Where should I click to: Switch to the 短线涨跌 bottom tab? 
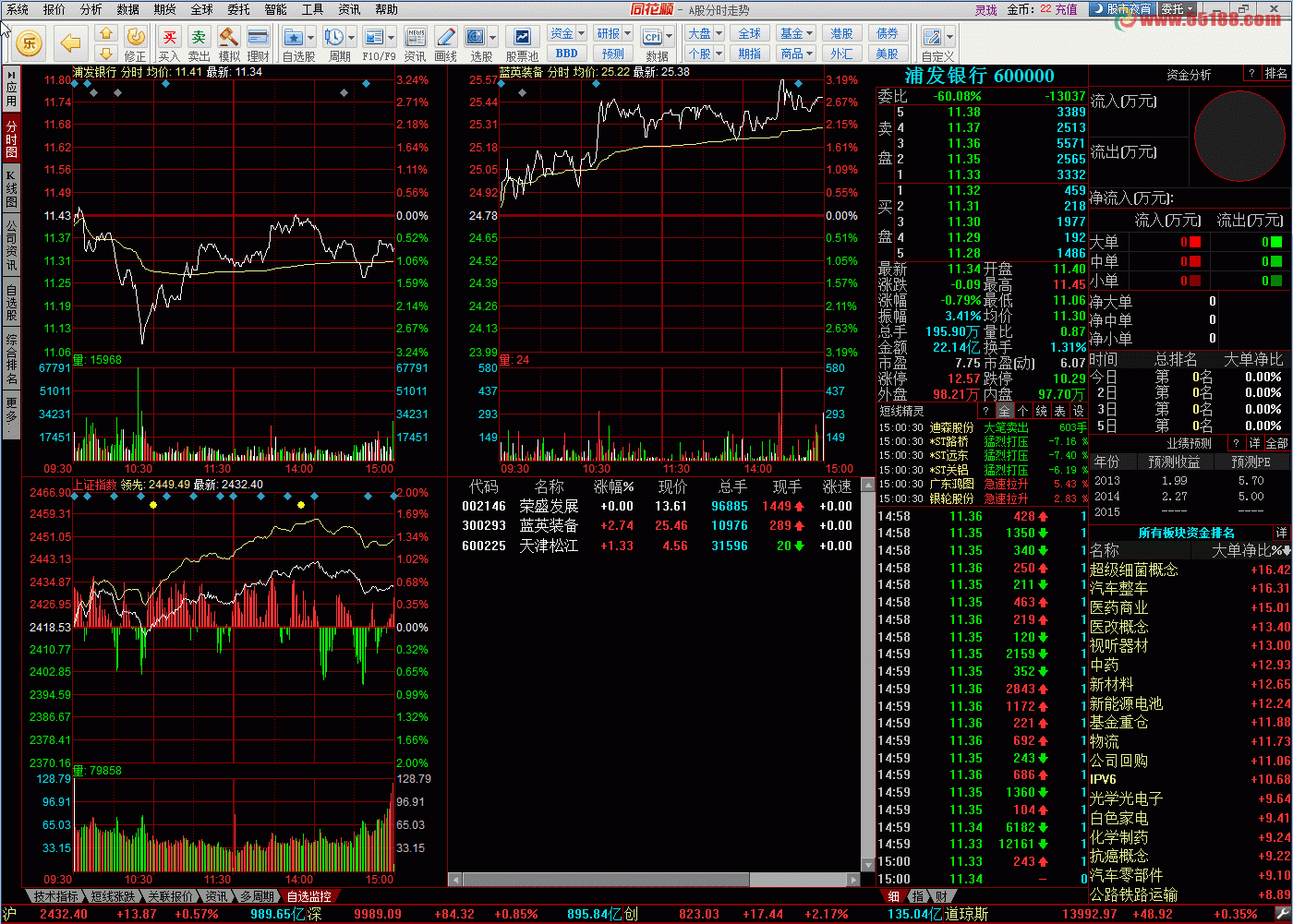[113, 896]
